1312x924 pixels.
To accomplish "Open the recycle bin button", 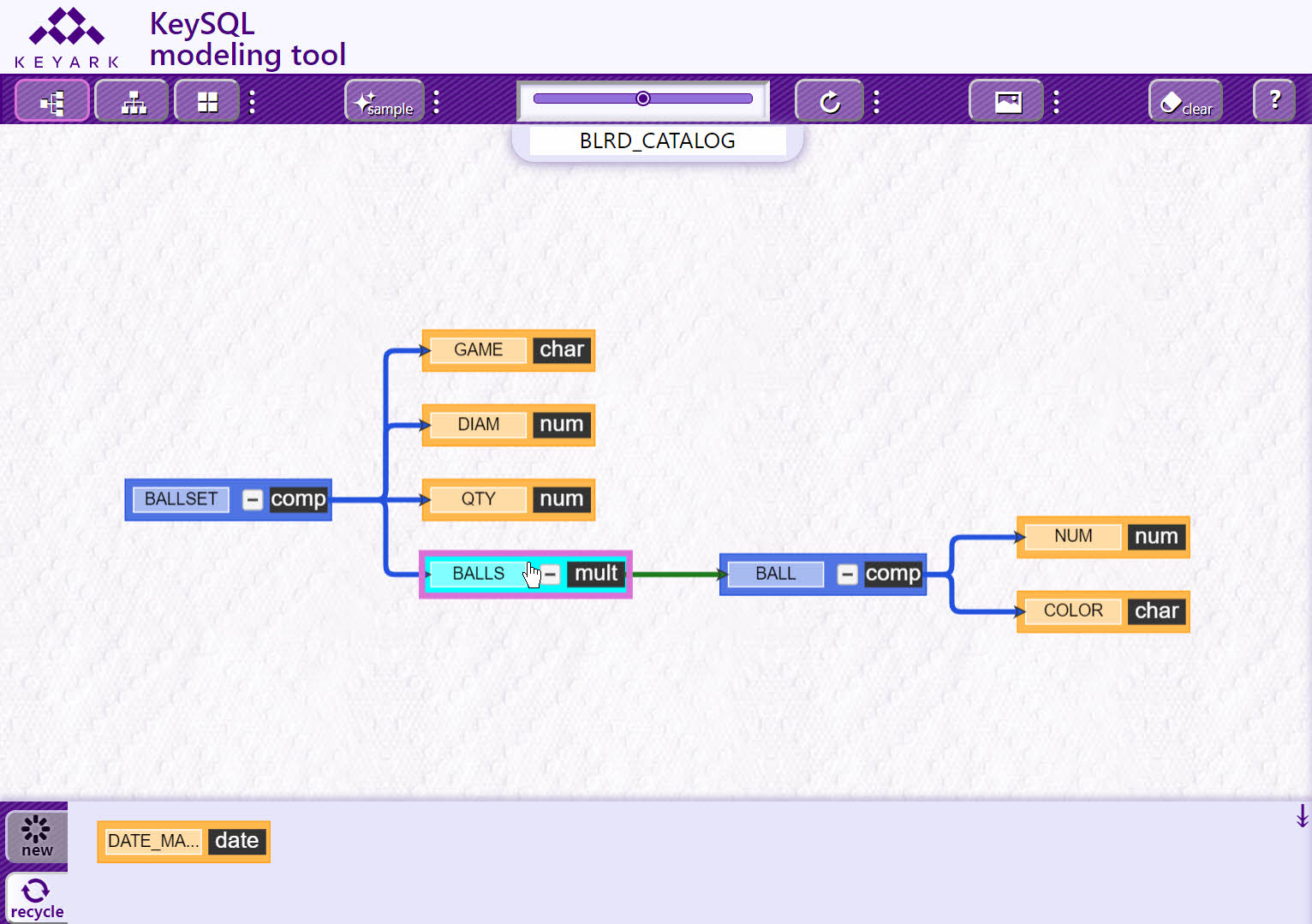I will click(x=37, y=898).
